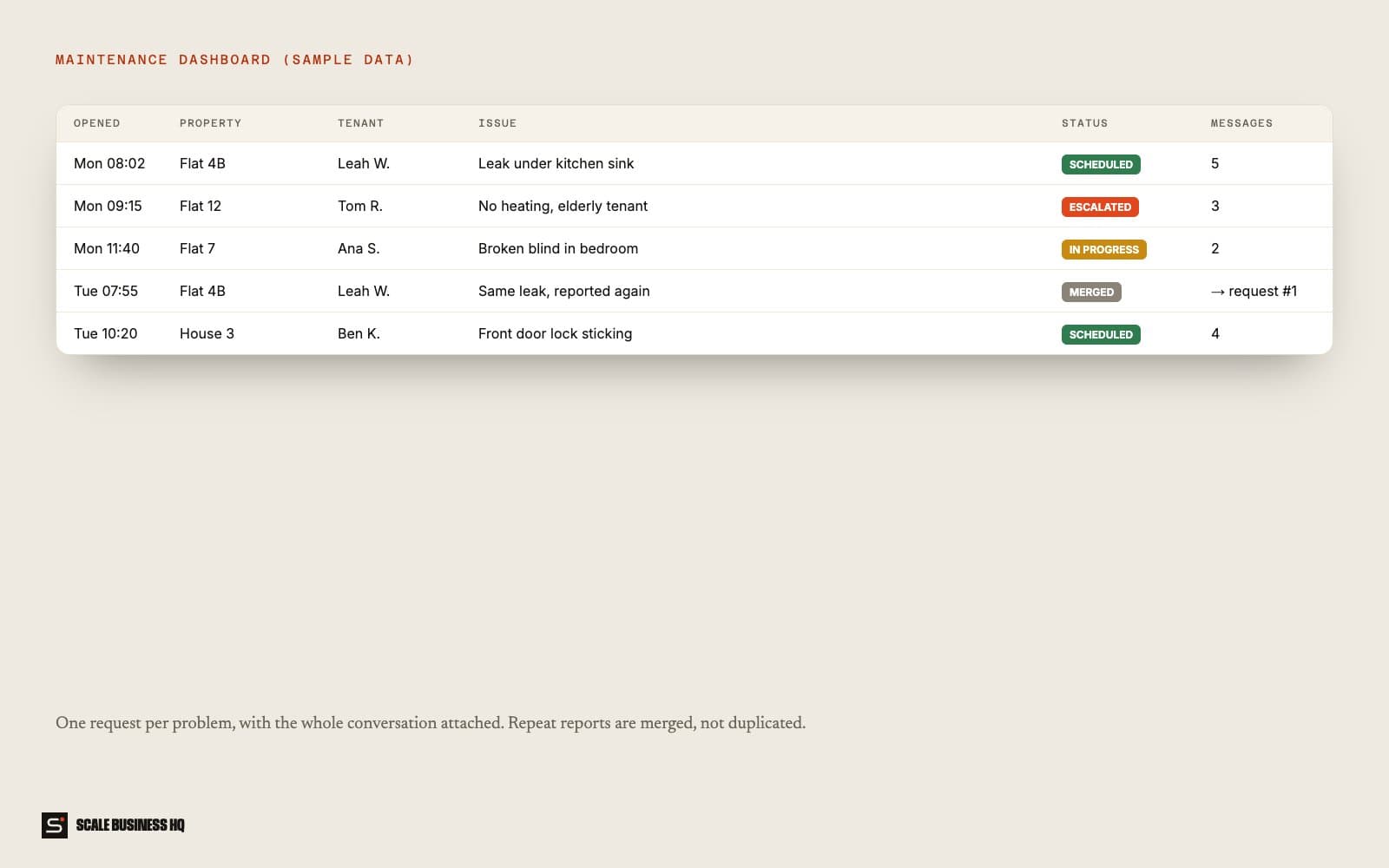Click the Scale Business HQ logo icon
The image size is (1389, 868).
(55, 825)
